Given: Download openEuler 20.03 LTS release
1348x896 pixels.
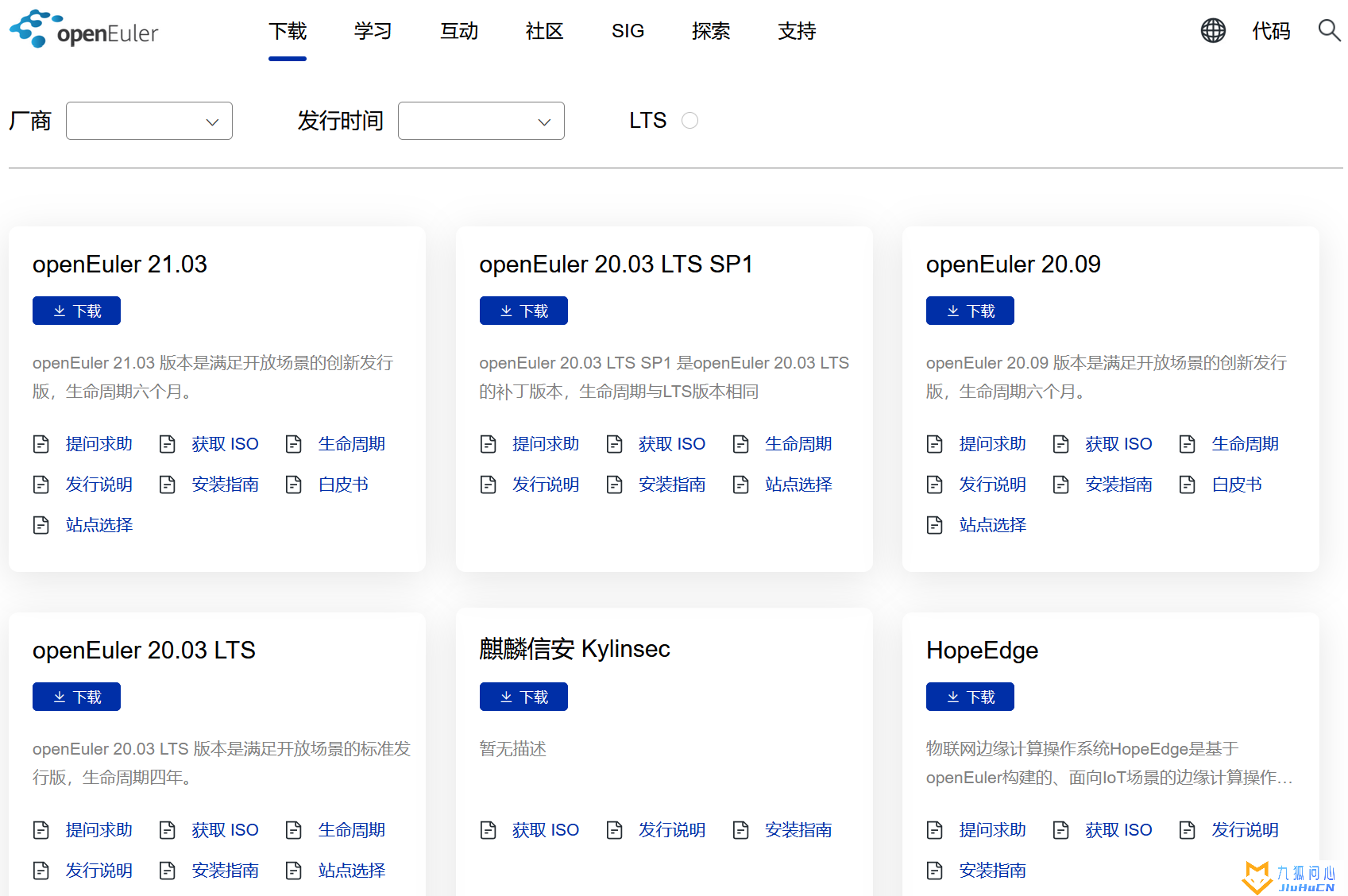Looking at the screenshot, I should 76,697.
